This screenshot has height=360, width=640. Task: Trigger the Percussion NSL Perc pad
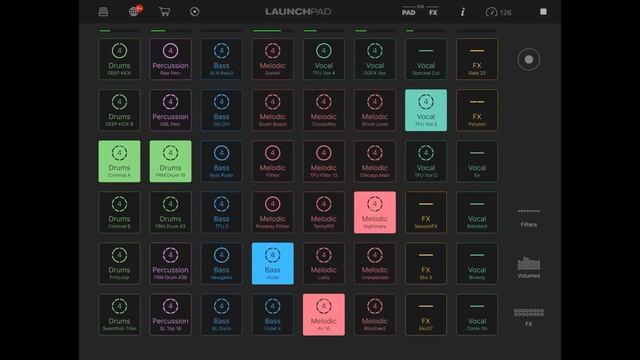click(x=170, y=110)
